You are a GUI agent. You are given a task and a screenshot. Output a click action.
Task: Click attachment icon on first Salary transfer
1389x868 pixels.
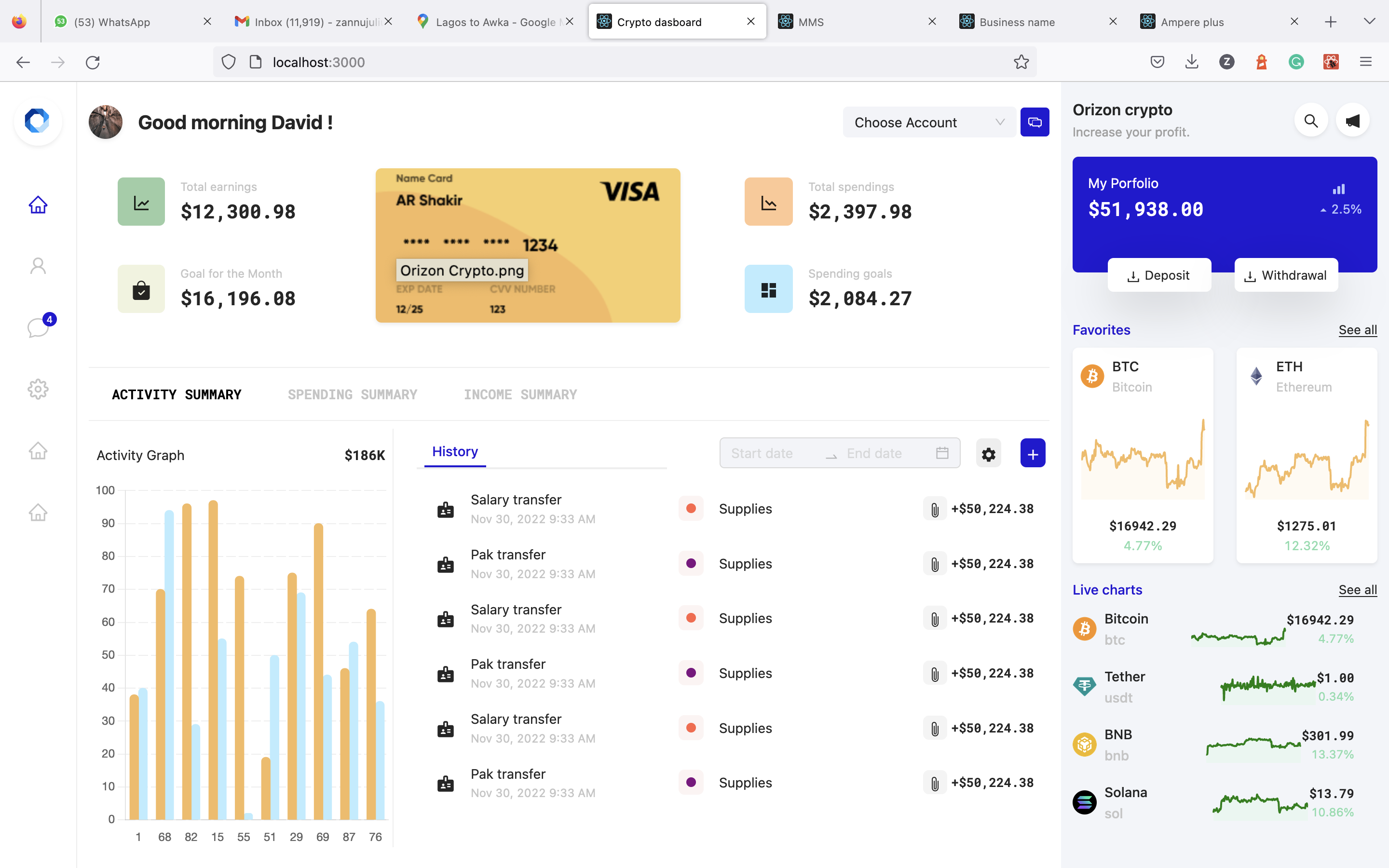point(934,509)
